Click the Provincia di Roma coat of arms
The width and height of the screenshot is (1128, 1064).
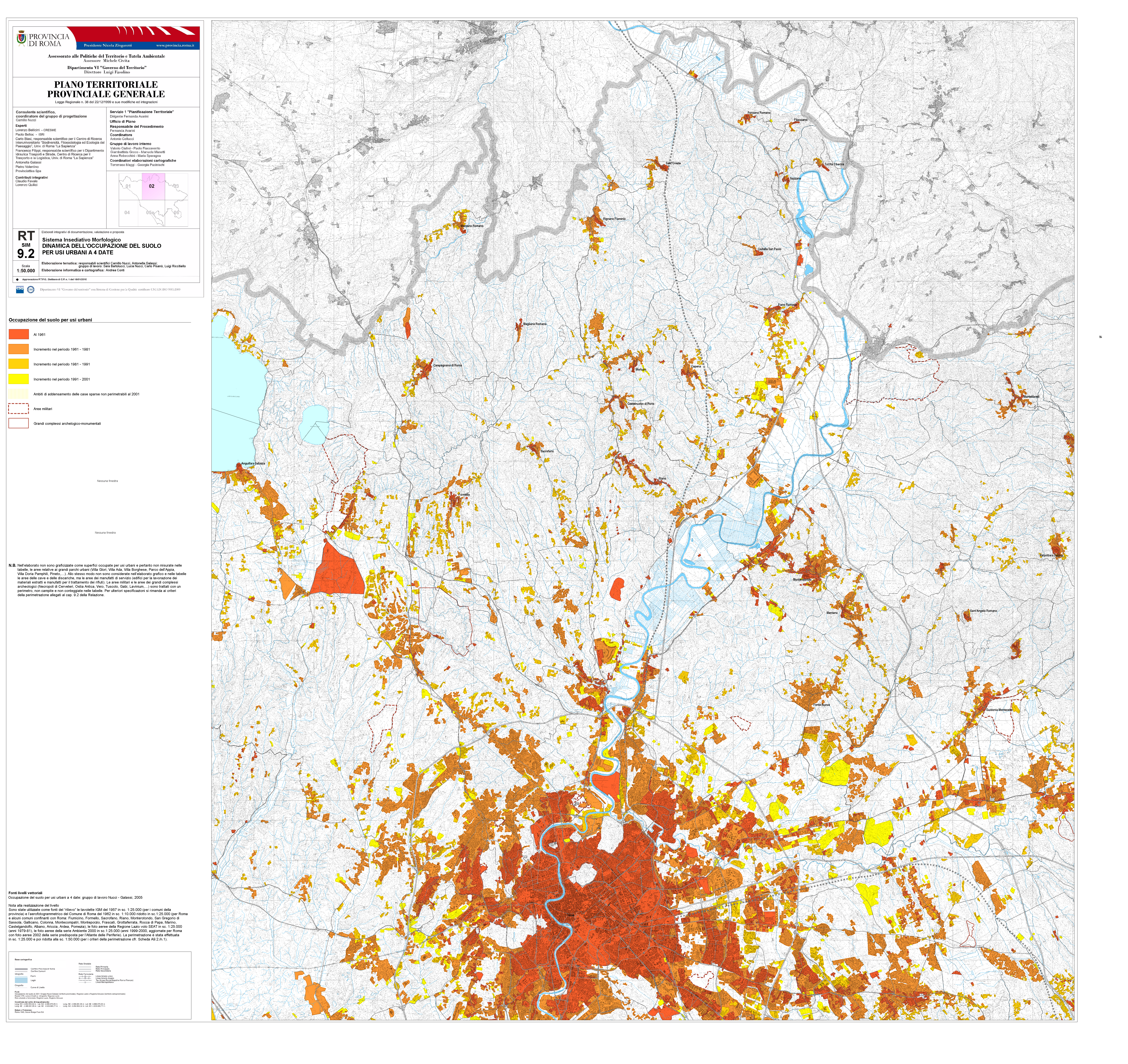[22, 39]
